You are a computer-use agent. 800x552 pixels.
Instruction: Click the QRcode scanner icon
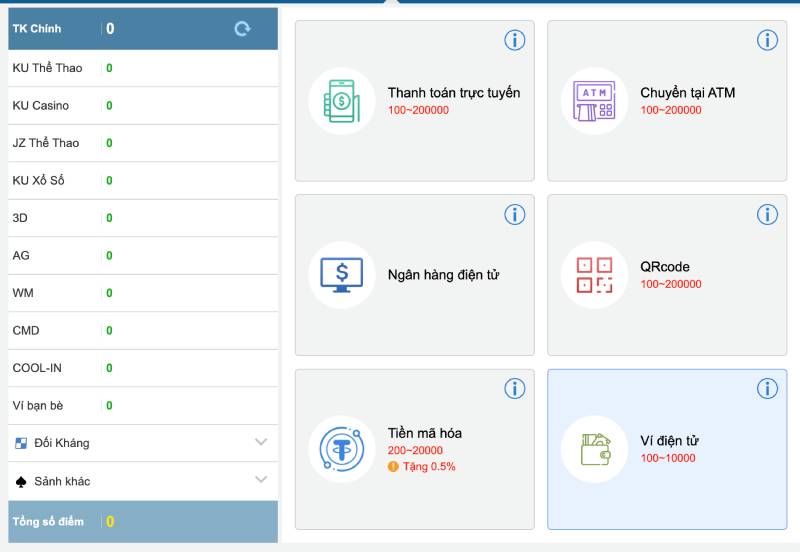(x=594, y=275)
